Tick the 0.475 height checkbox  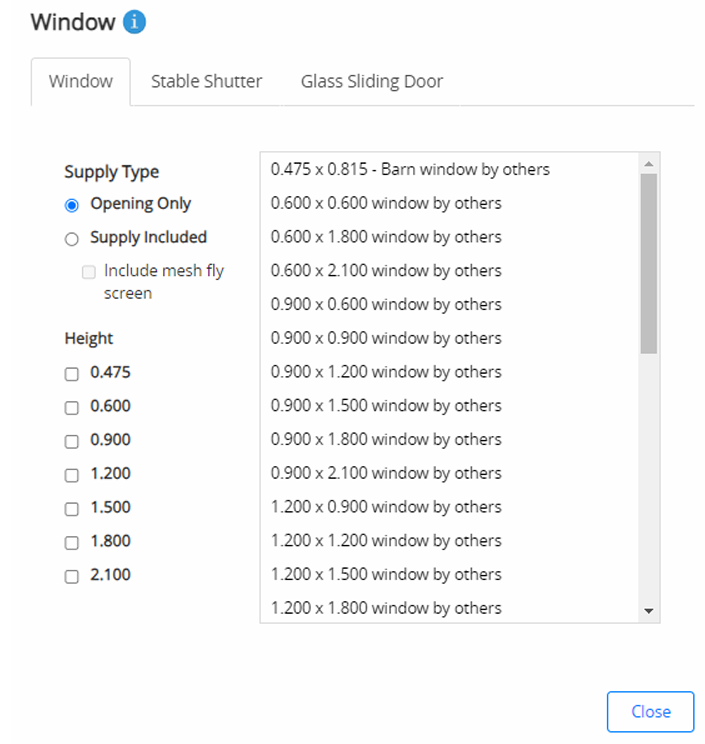click(x=71, y=374)
